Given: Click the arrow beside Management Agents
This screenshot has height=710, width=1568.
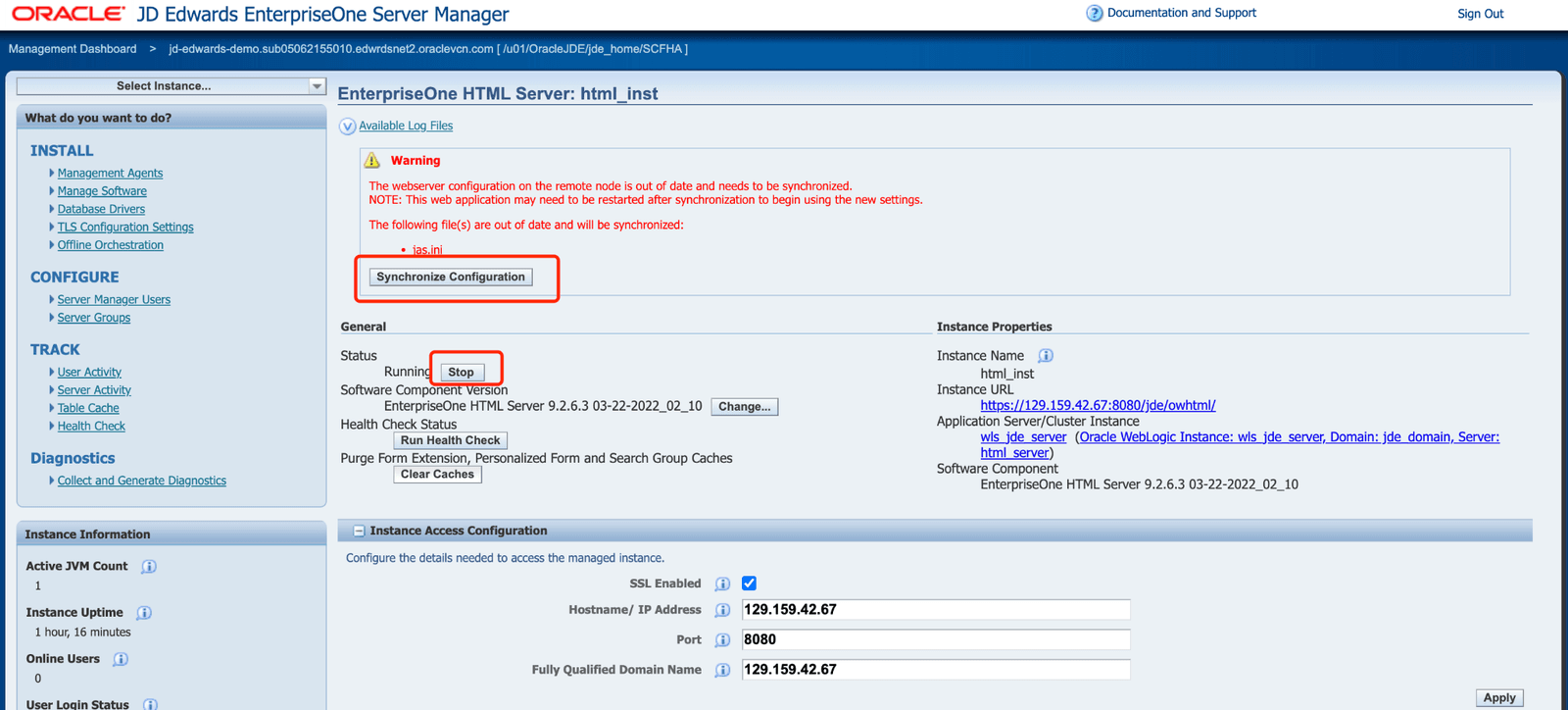Looking at the screenshot, I should tap(52, 173).
